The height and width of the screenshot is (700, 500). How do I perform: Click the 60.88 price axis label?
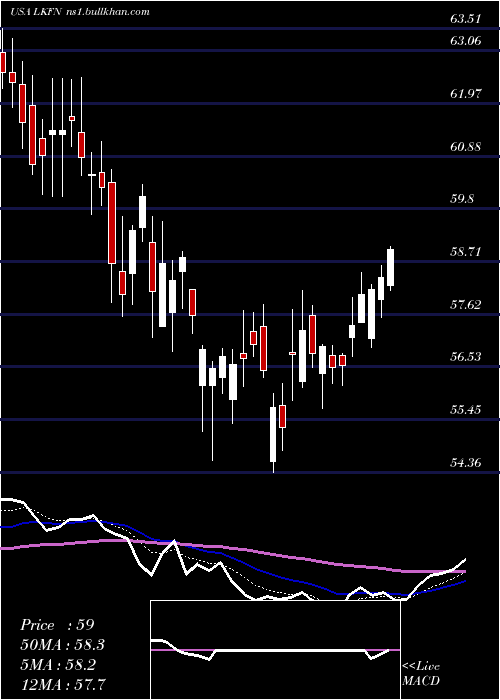[466, 146]
